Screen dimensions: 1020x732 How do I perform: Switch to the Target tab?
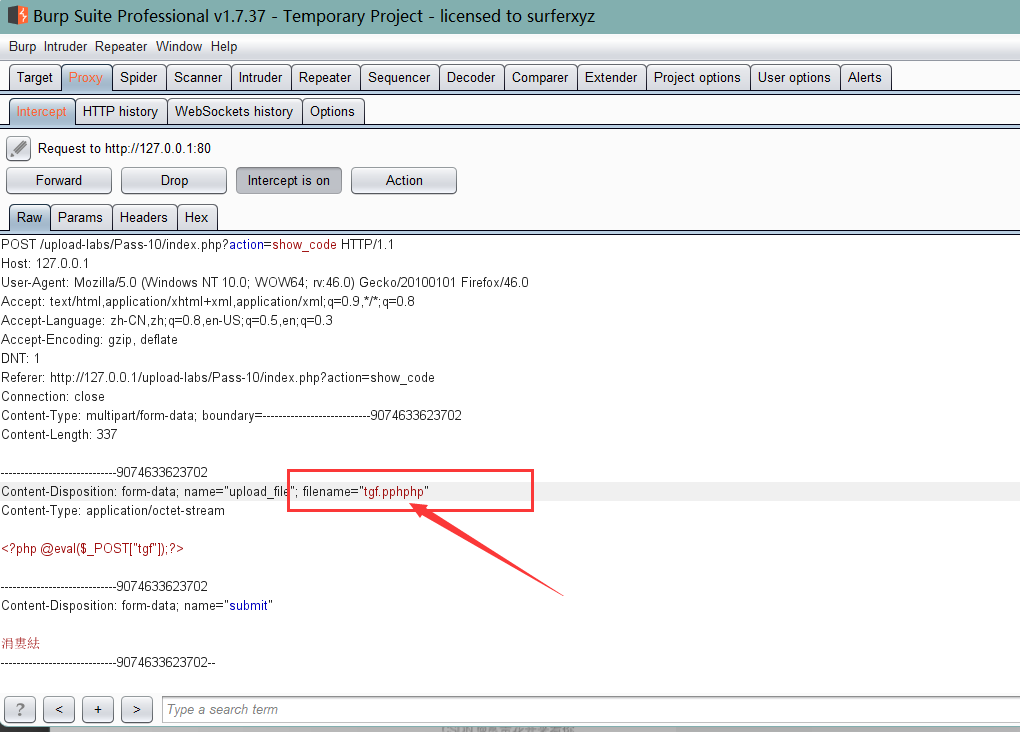click(x=35, y=77)
